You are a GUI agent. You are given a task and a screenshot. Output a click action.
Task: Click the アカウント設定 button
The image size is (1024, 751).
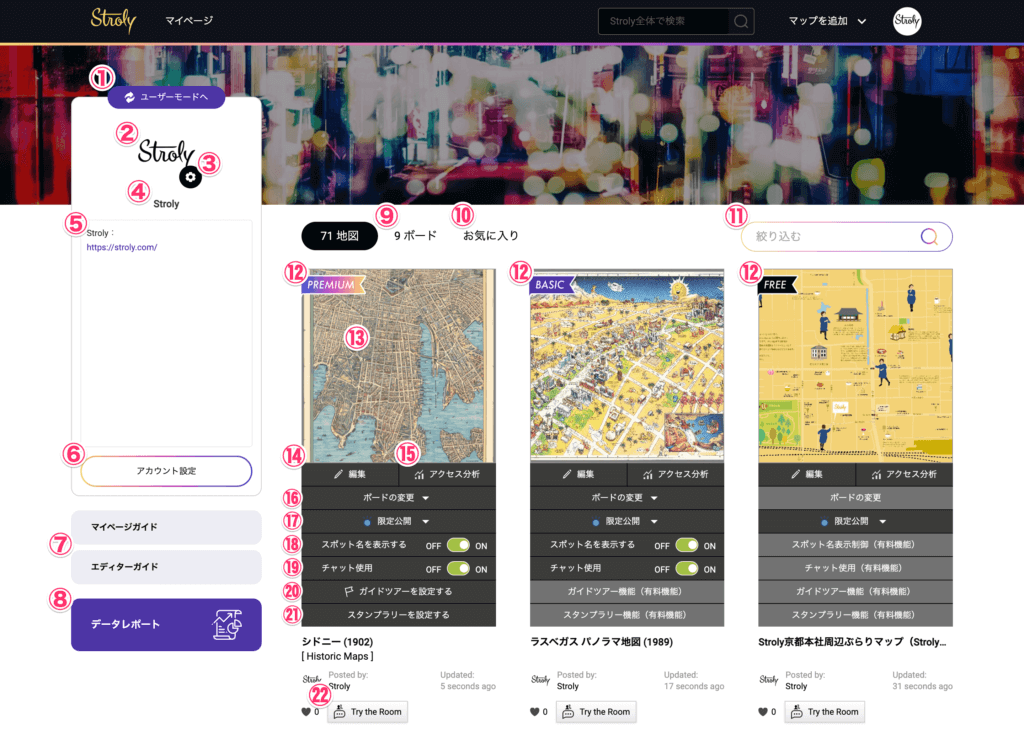166,471
